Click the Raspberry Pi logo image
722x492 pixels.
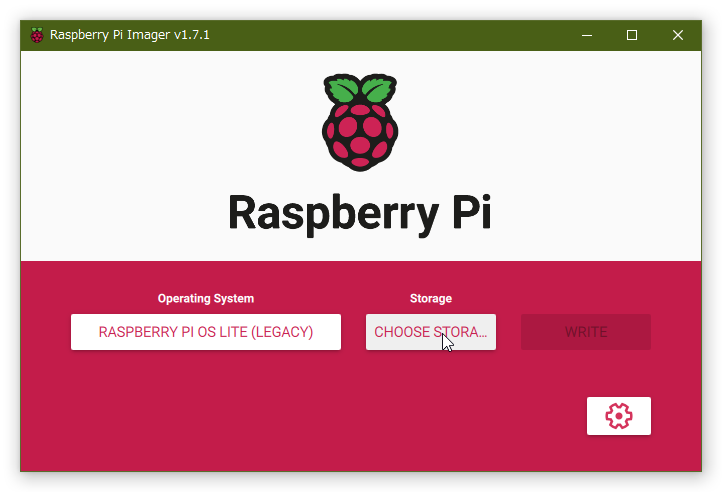360,122
